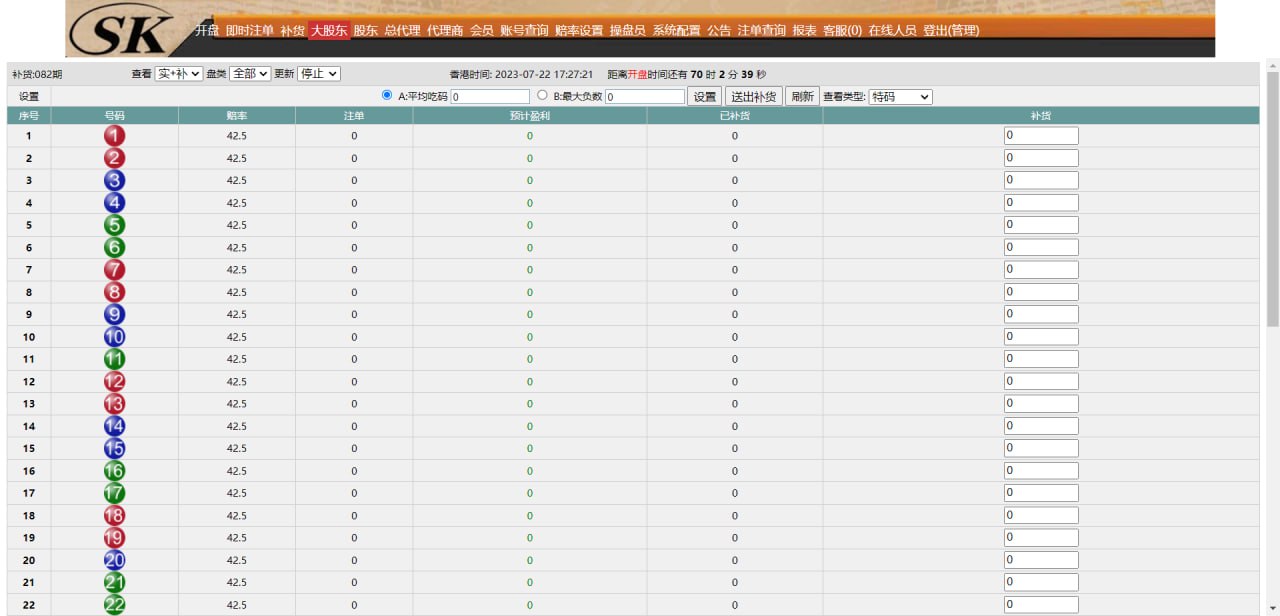
Task: Click the red number 8 ball
Action: tap(115, 292)
